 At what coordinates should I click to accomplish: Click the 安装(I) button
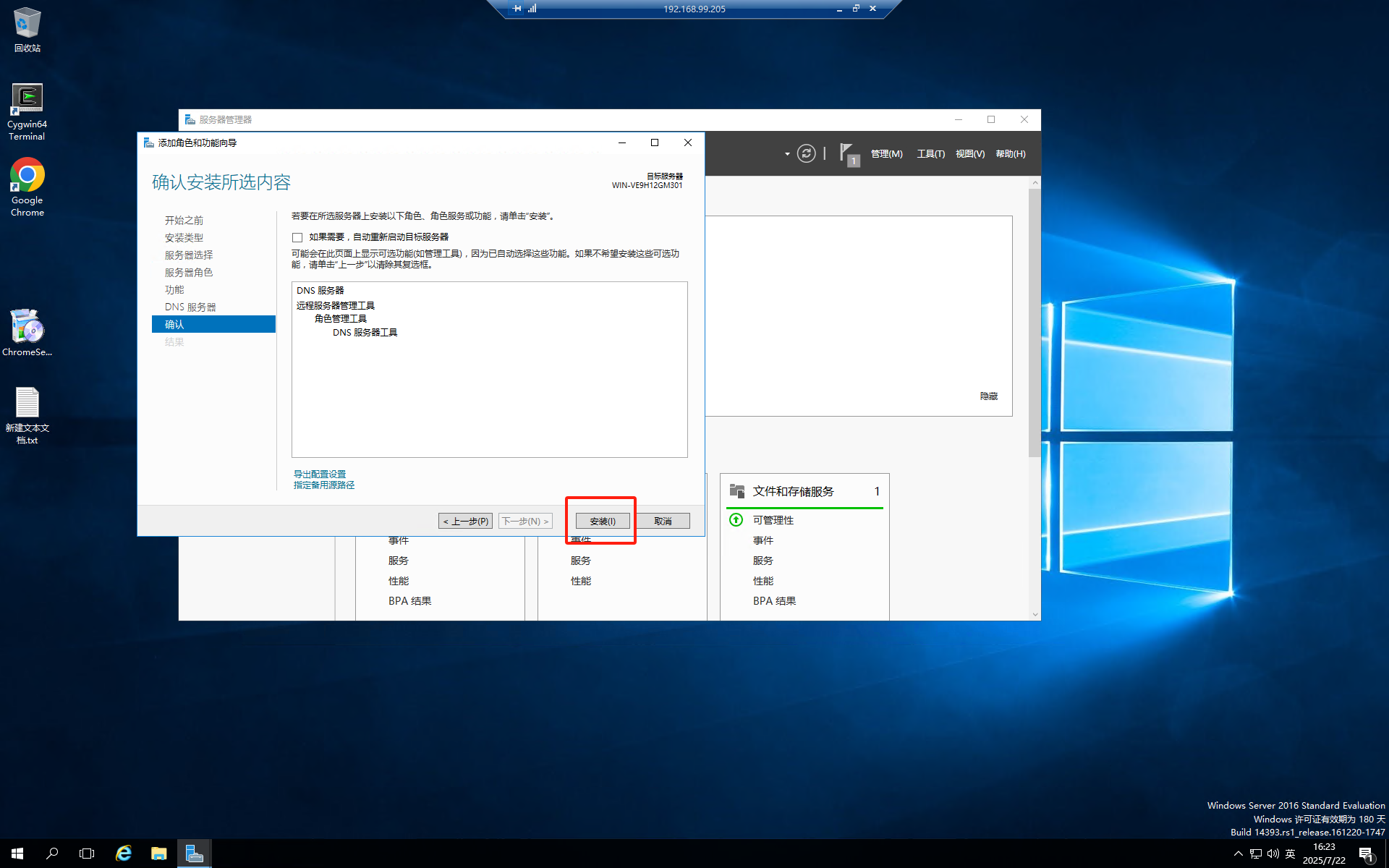tap(603, 521)
